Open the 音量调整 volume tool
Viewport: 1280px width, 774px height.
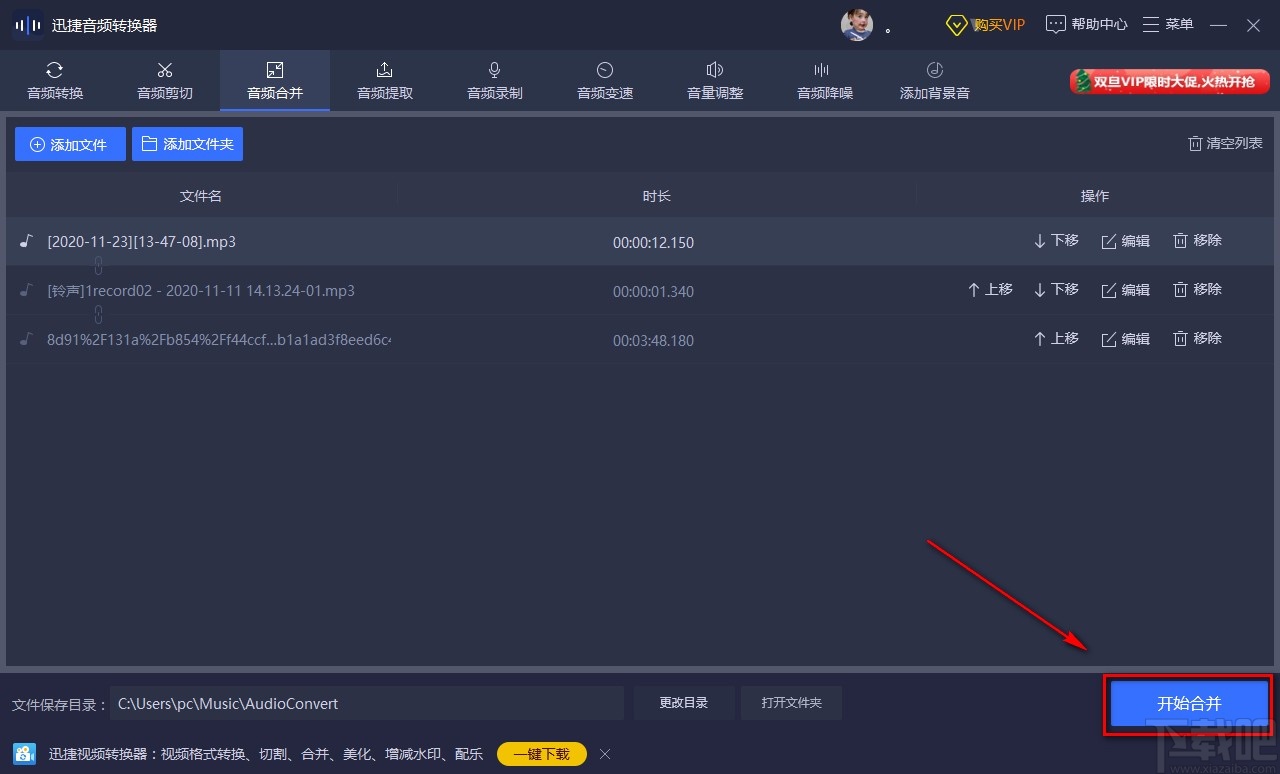pyautogui.click(x=714, y=80)
